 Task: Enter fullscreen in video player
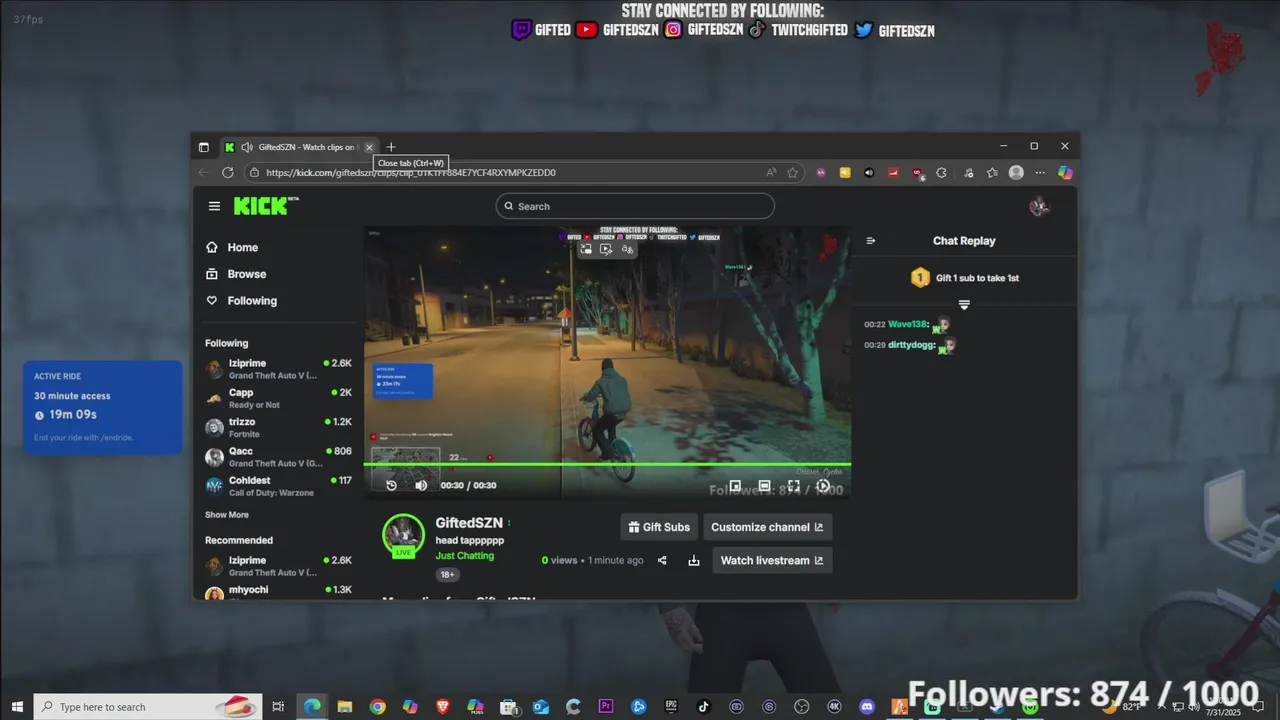click(x=793, y=486)
